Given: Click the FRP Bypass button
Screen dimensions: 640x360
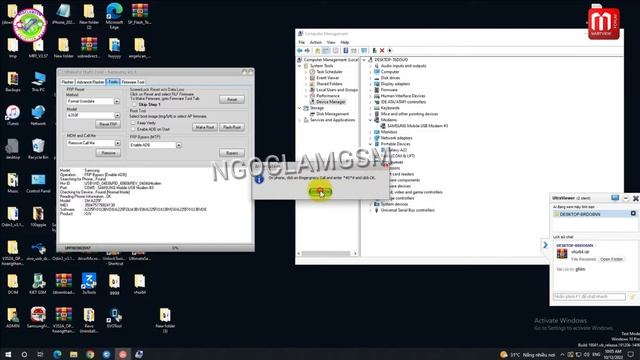Looking at the screenshot, I should [x=232, y=153].
